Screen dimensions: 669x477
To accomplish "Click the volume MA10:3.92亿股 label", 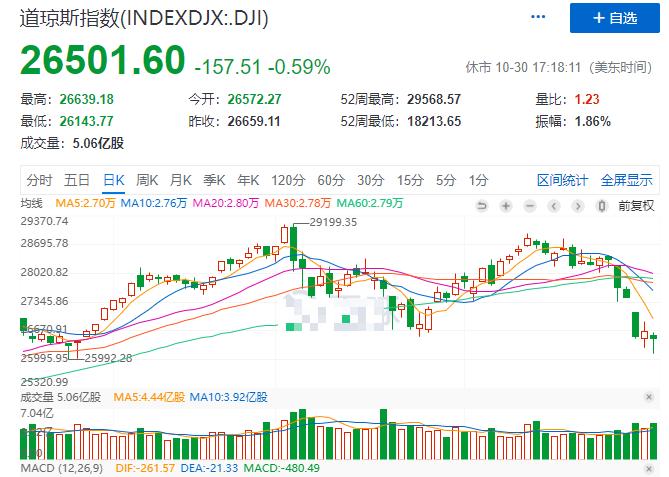I will click(x=228, y=397).
